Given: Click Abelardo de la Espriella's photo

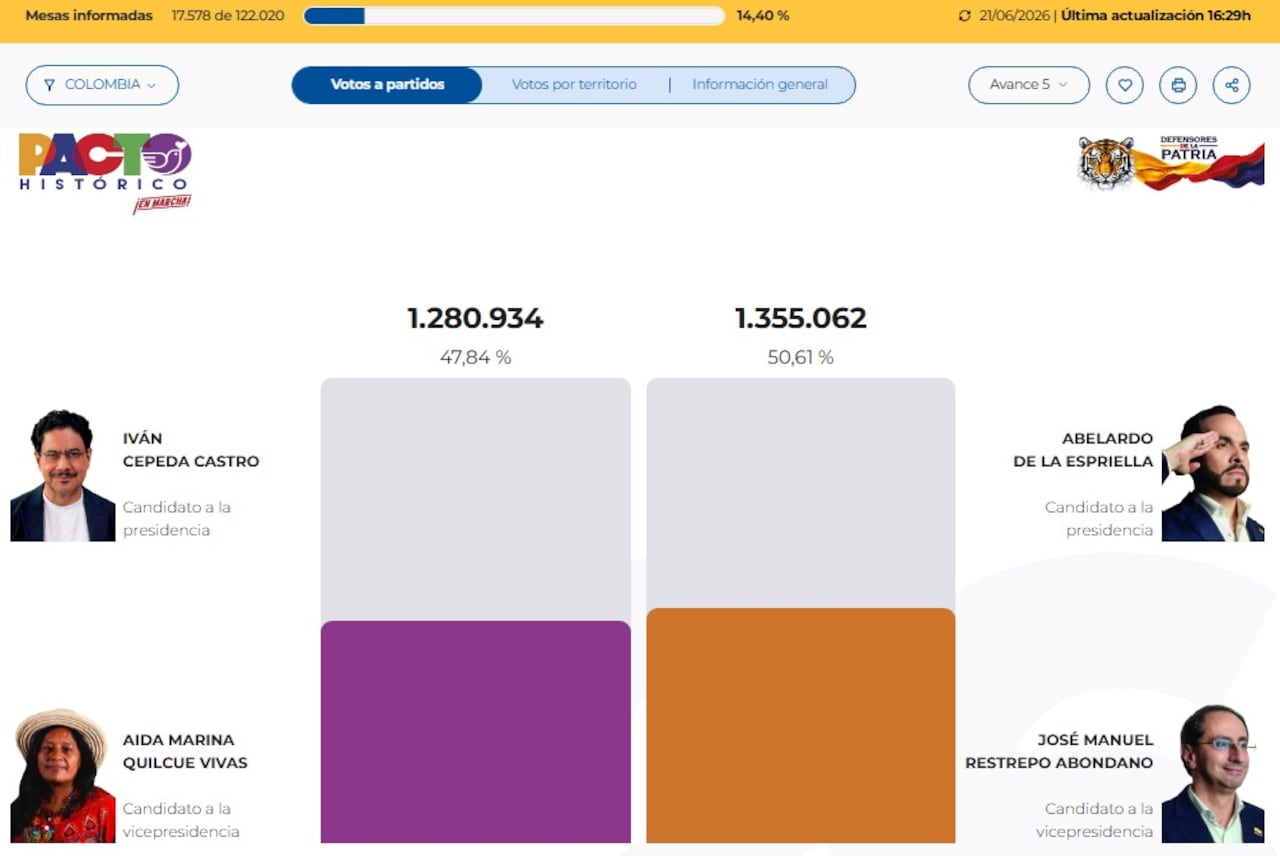Looking at the screenshot, I should [1213, 473].
